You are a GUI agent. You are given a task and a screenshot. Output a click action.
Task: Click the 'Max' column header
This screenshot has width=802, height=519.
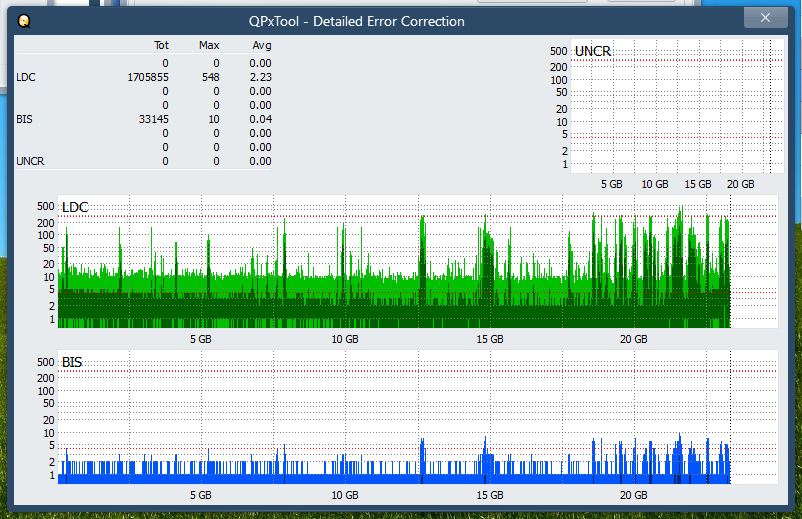click(209, 45)
